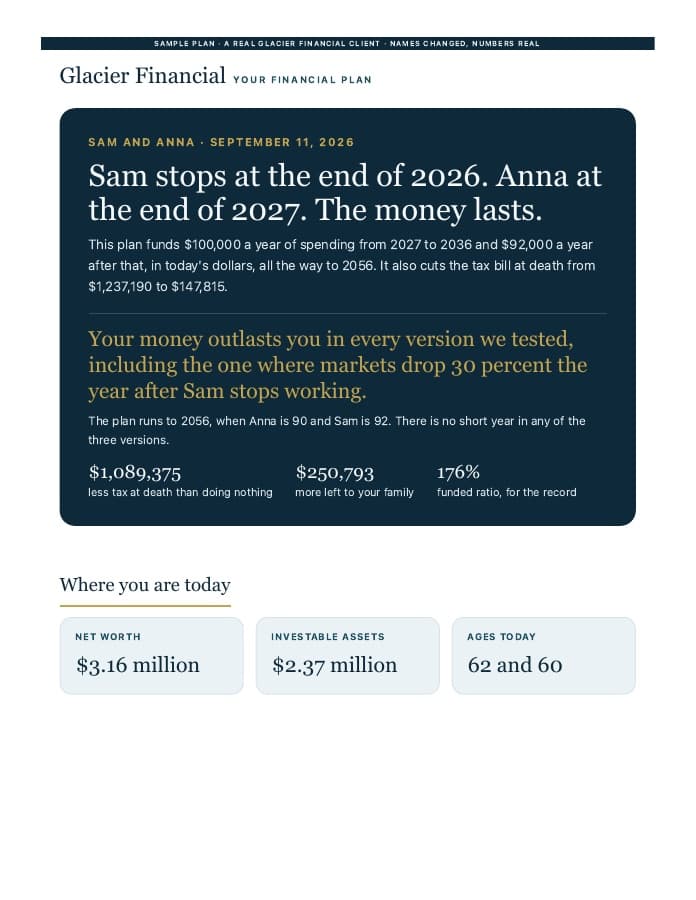Click 'less tax at death than doing nothing'
Image resolution: width=696 pixels, height=900 pixels.
180,492
